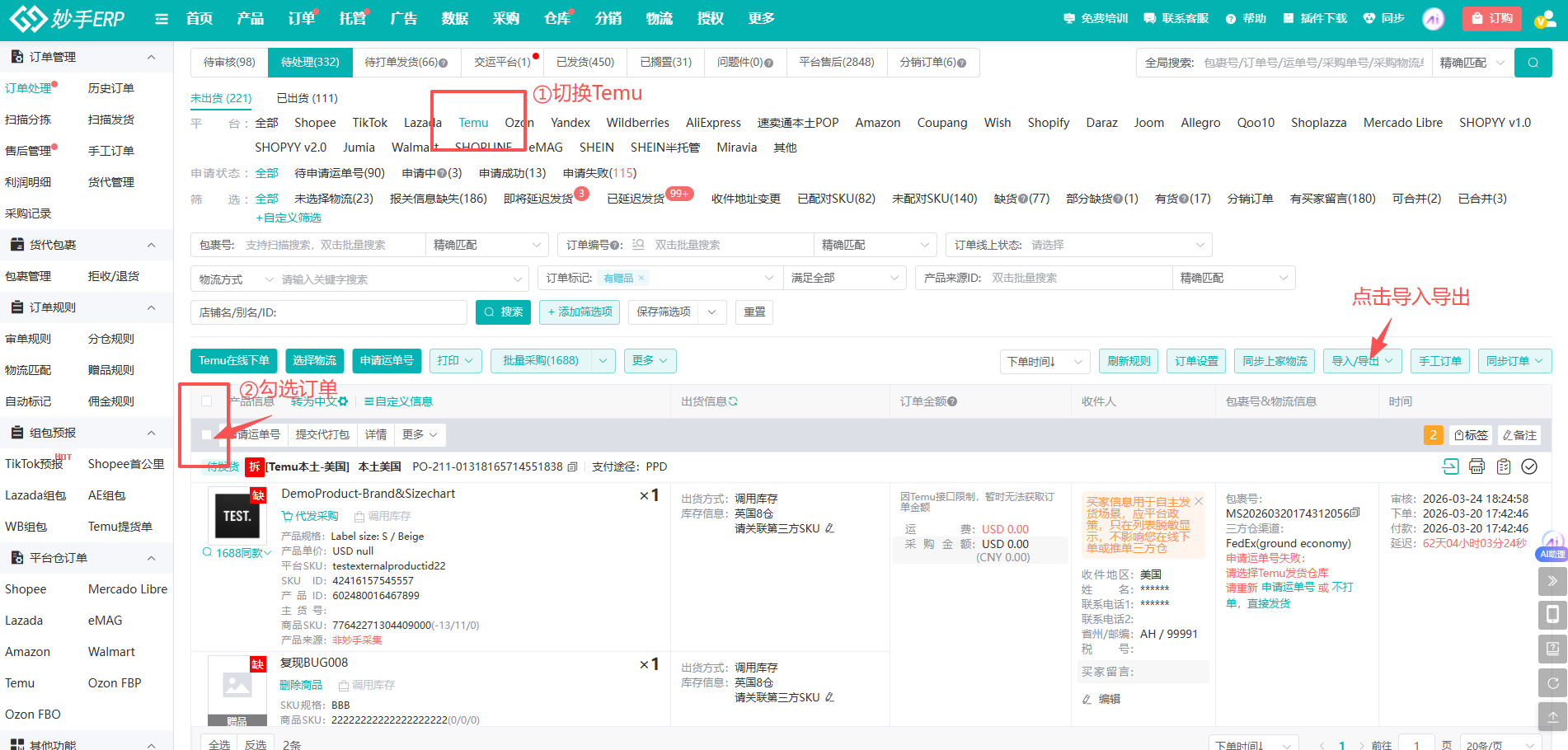
Task: Switch to 已出货 (111) sub-tab
Action: point(307,98)
